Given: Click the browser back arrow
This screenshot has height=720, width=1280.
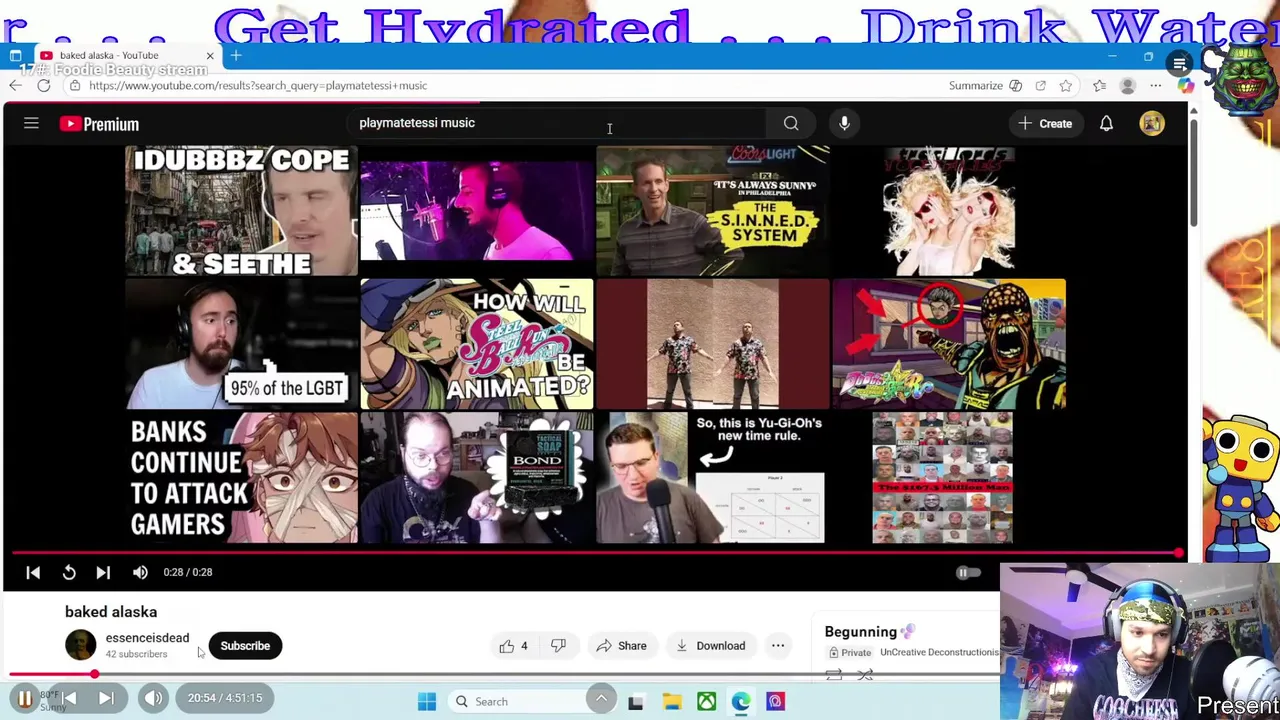Looking at the screenshot, I should coord(15,86).
